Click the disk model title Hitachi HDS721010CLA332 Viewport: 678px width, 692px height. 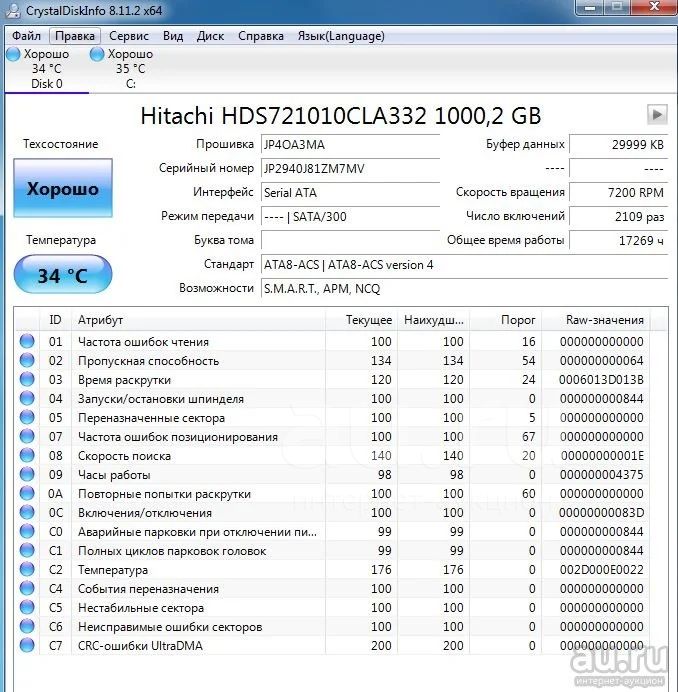[x=283, y=116]
